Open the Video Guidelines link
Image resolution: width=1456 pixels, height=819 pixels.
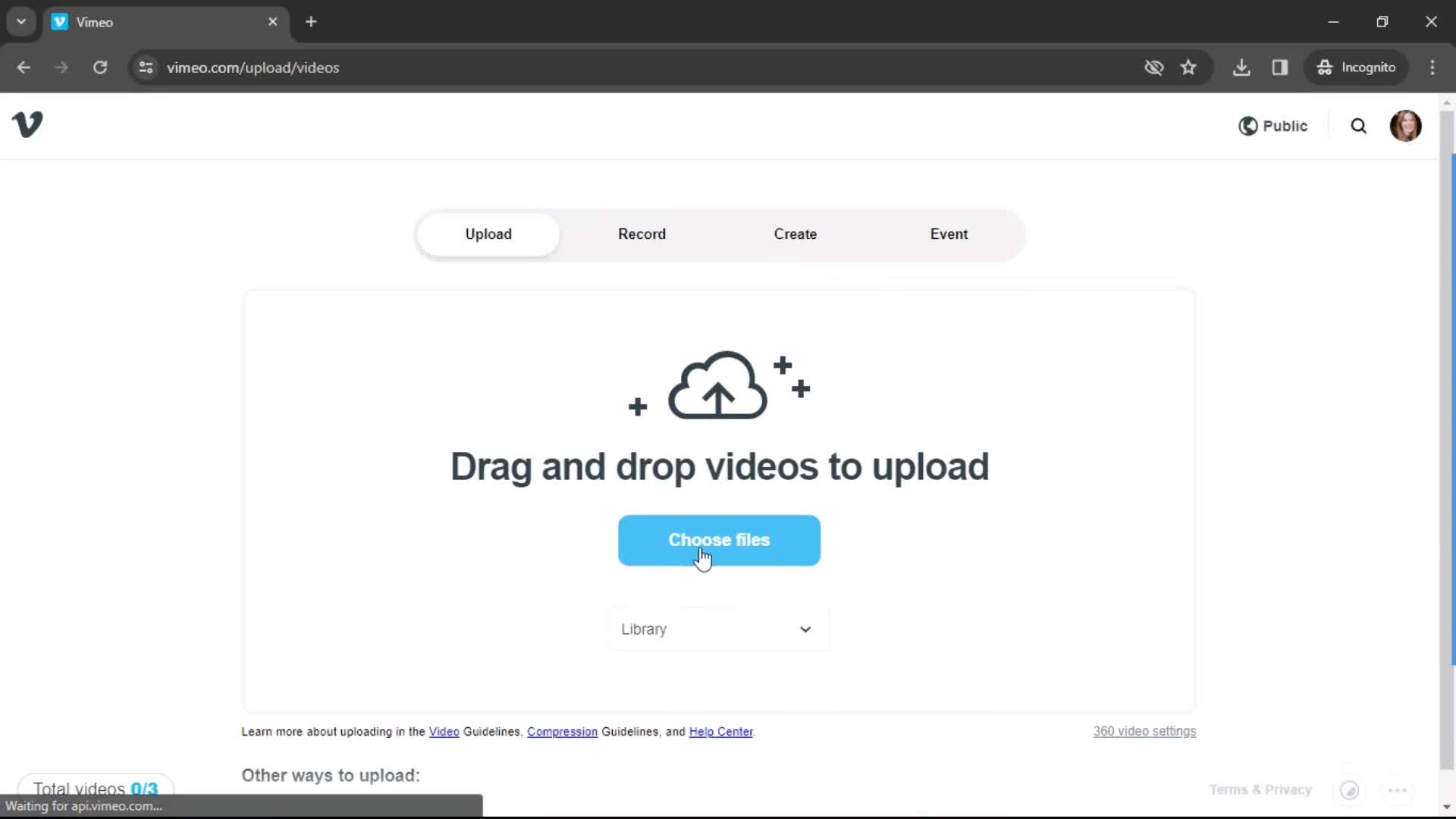[444, 732]
